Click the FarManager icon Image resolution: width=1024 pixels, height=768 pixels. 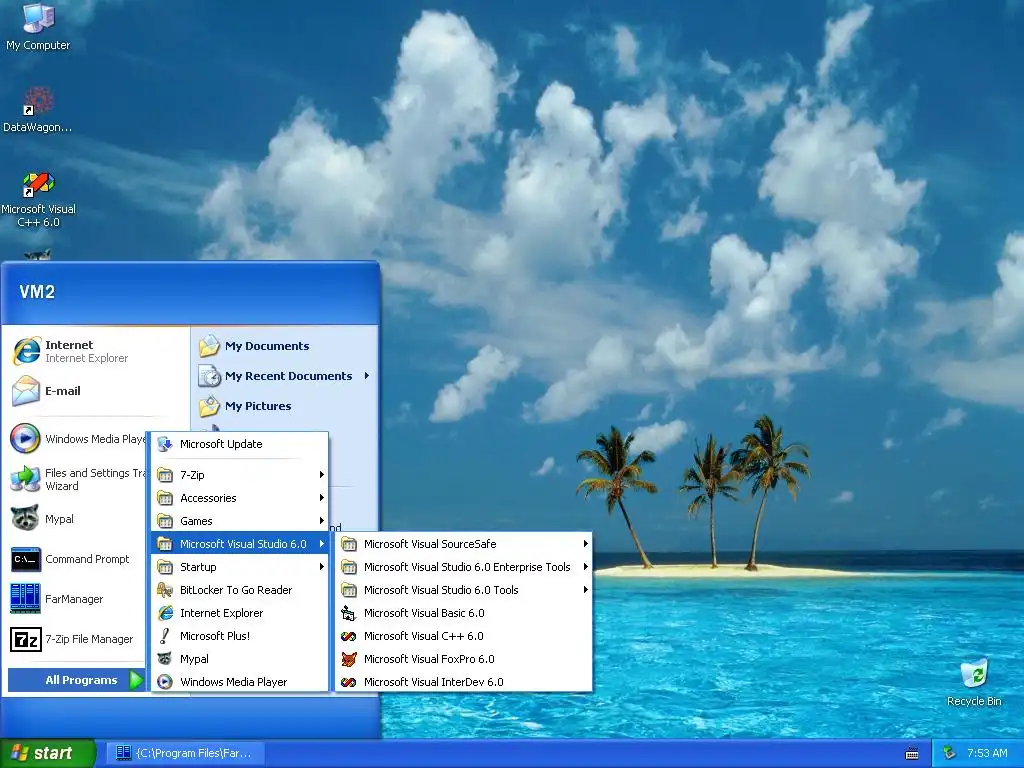point(25,598)
